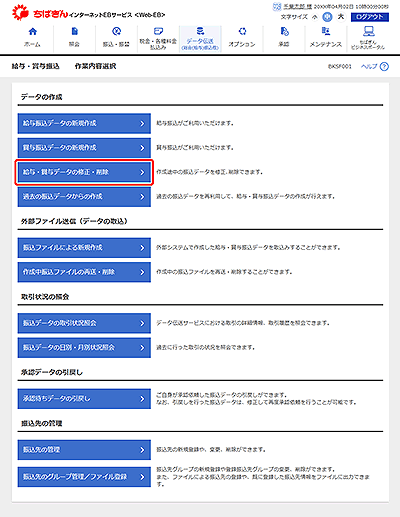Go to the ホーム home icon
The image size is (400, 517).
33,32
